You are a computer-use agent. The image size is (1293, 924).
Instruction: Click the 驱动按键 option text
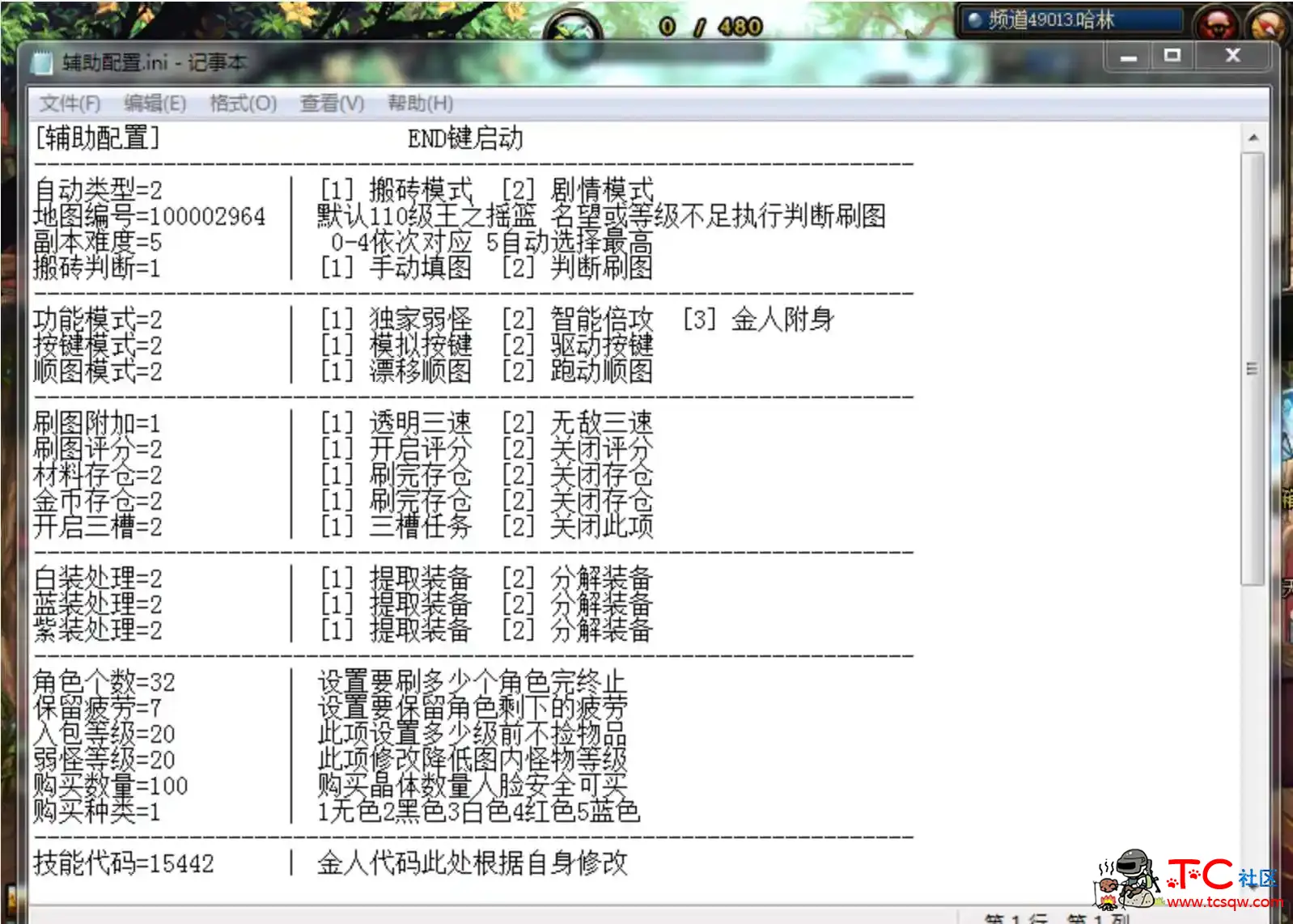(x=602, y=345)
